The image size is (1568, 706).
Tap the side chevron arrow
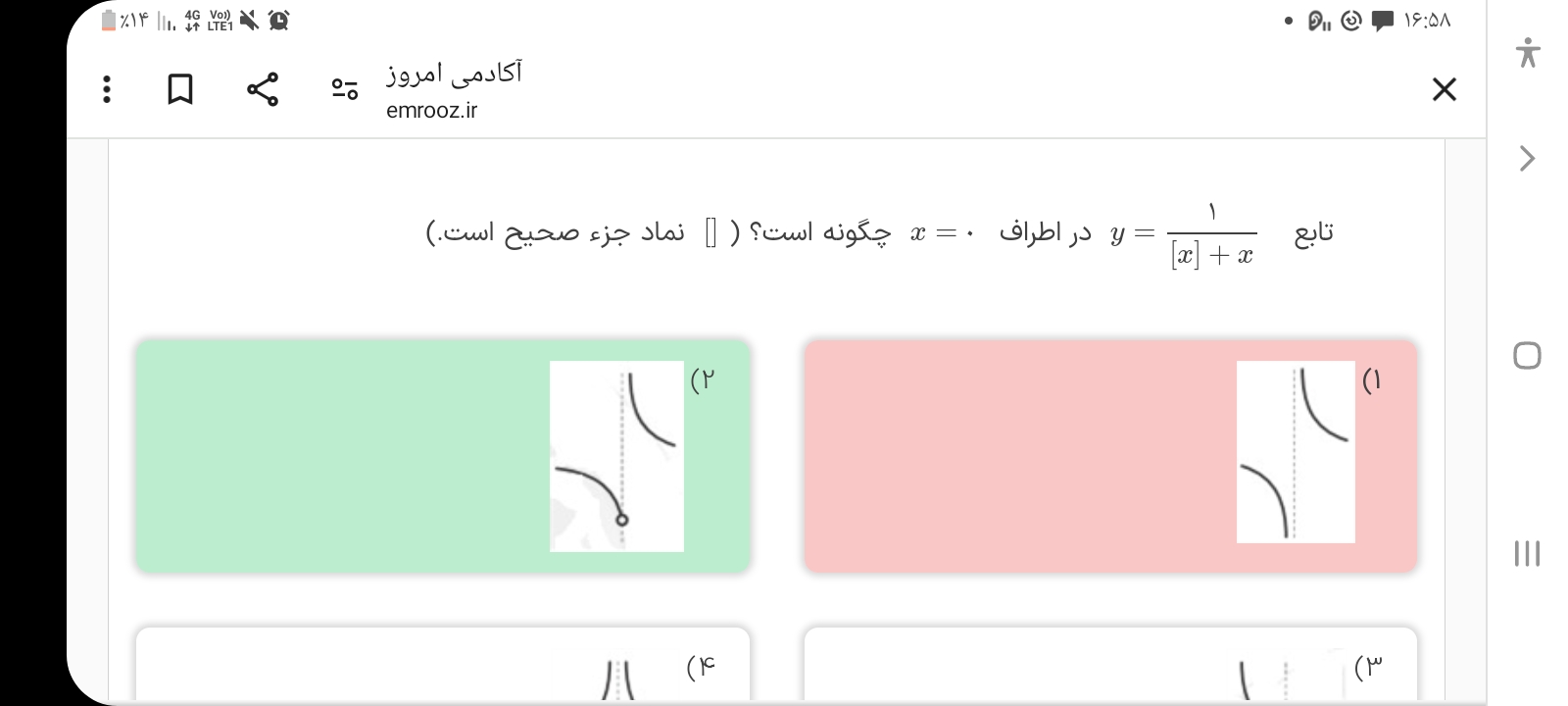pyautogui.click(x=1527, y=158)
